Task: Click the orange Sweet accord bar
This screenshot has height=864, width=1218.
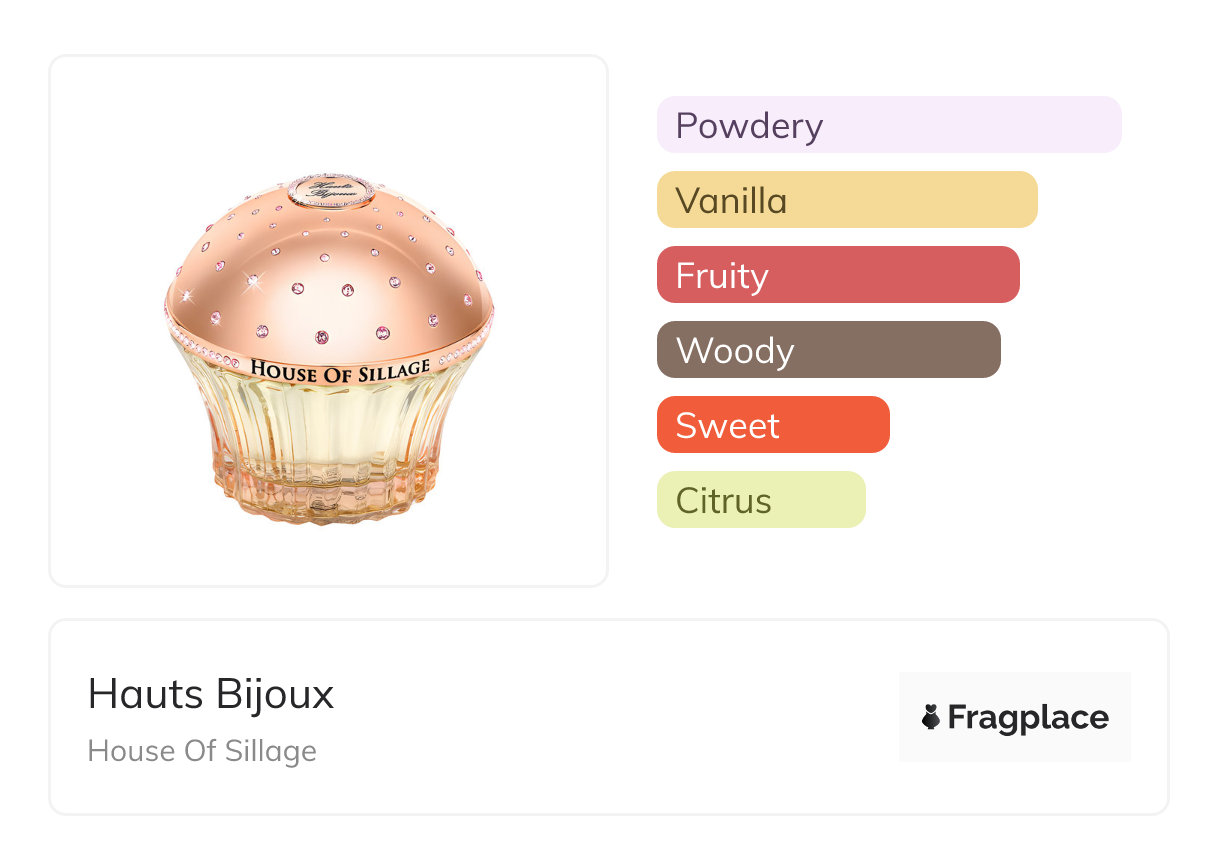Action: 772,425
